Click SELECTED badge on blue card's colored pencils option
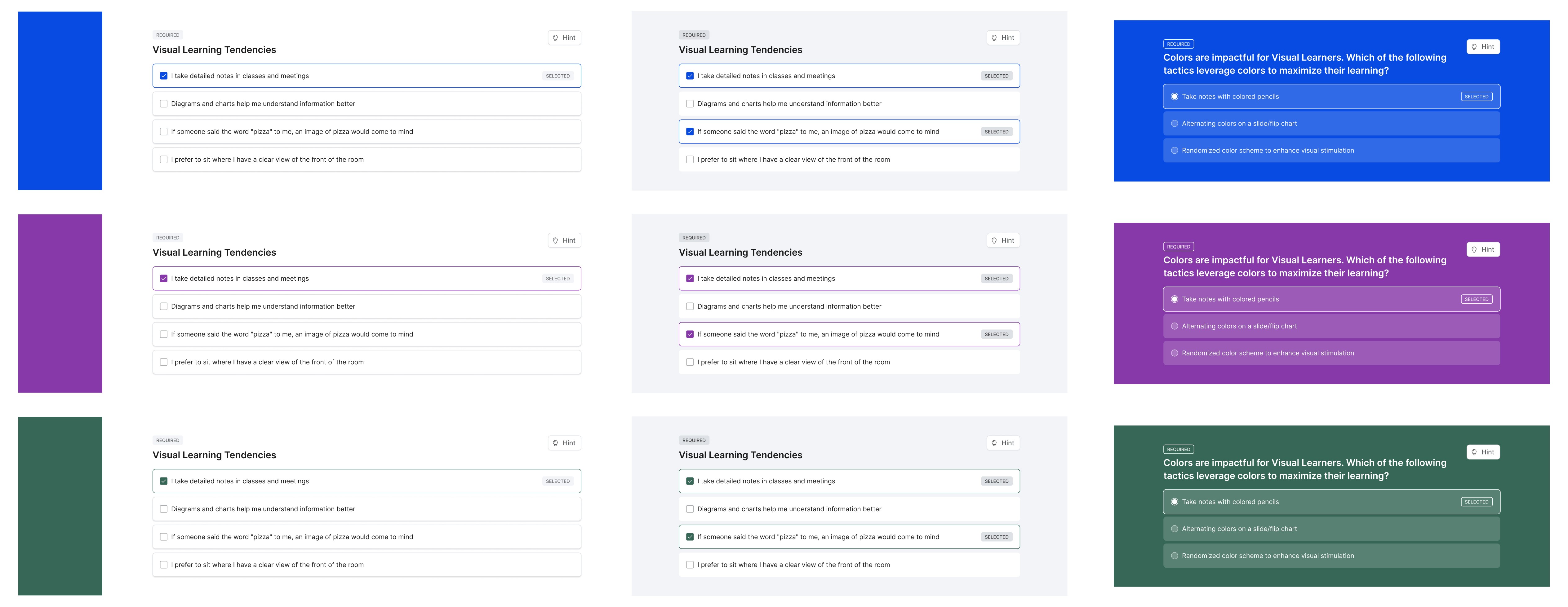 [1476, 97]
